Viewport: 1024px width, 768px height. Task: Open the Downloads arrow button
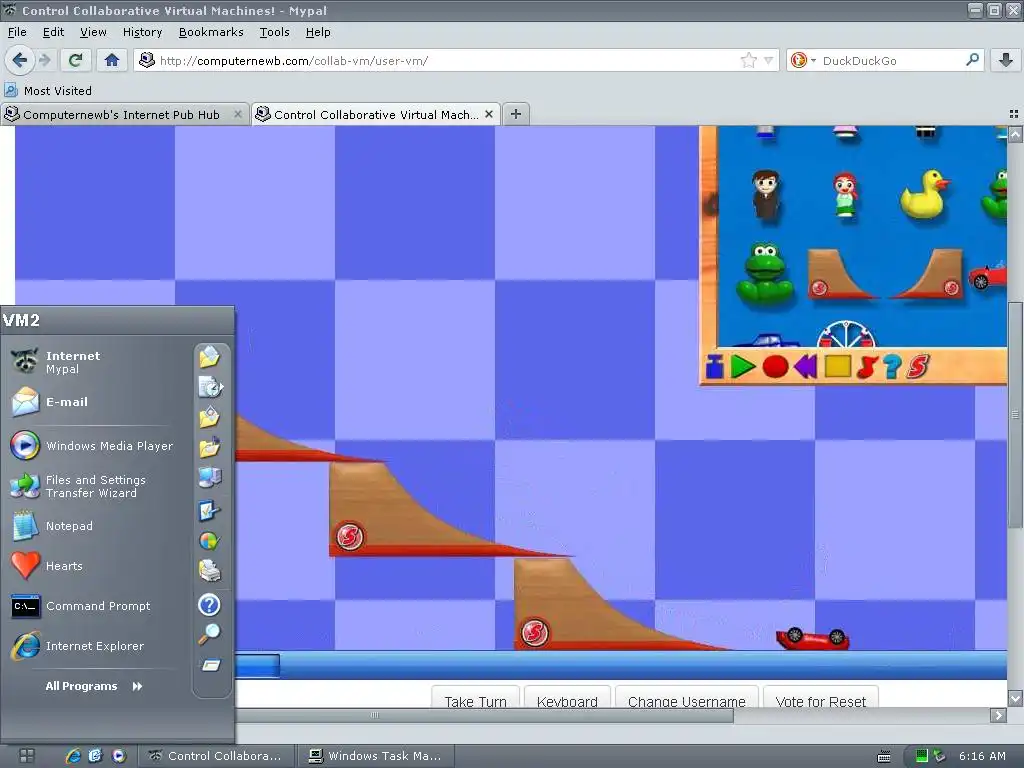1006,61
